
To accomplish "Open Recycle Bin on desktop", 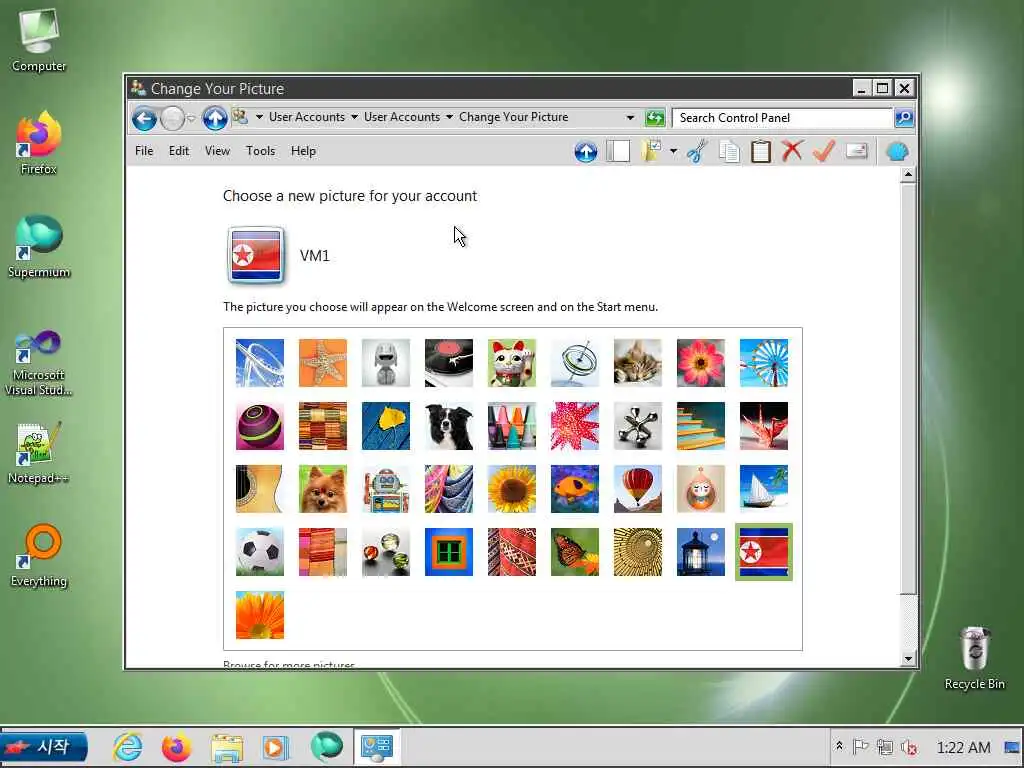I will [974, 658].
